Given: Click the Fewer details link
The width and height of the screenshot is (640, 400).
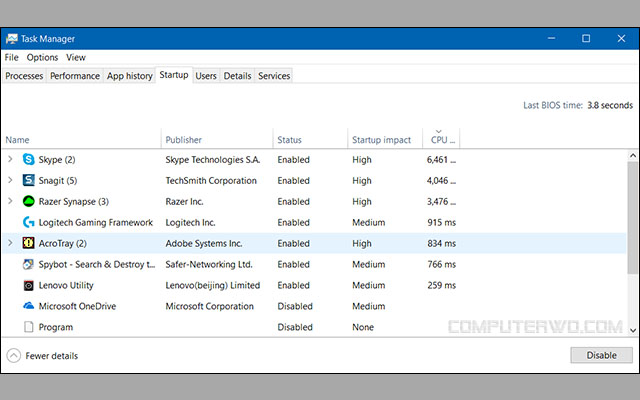Looking at the screenshot, I should (x=51, y=356).
